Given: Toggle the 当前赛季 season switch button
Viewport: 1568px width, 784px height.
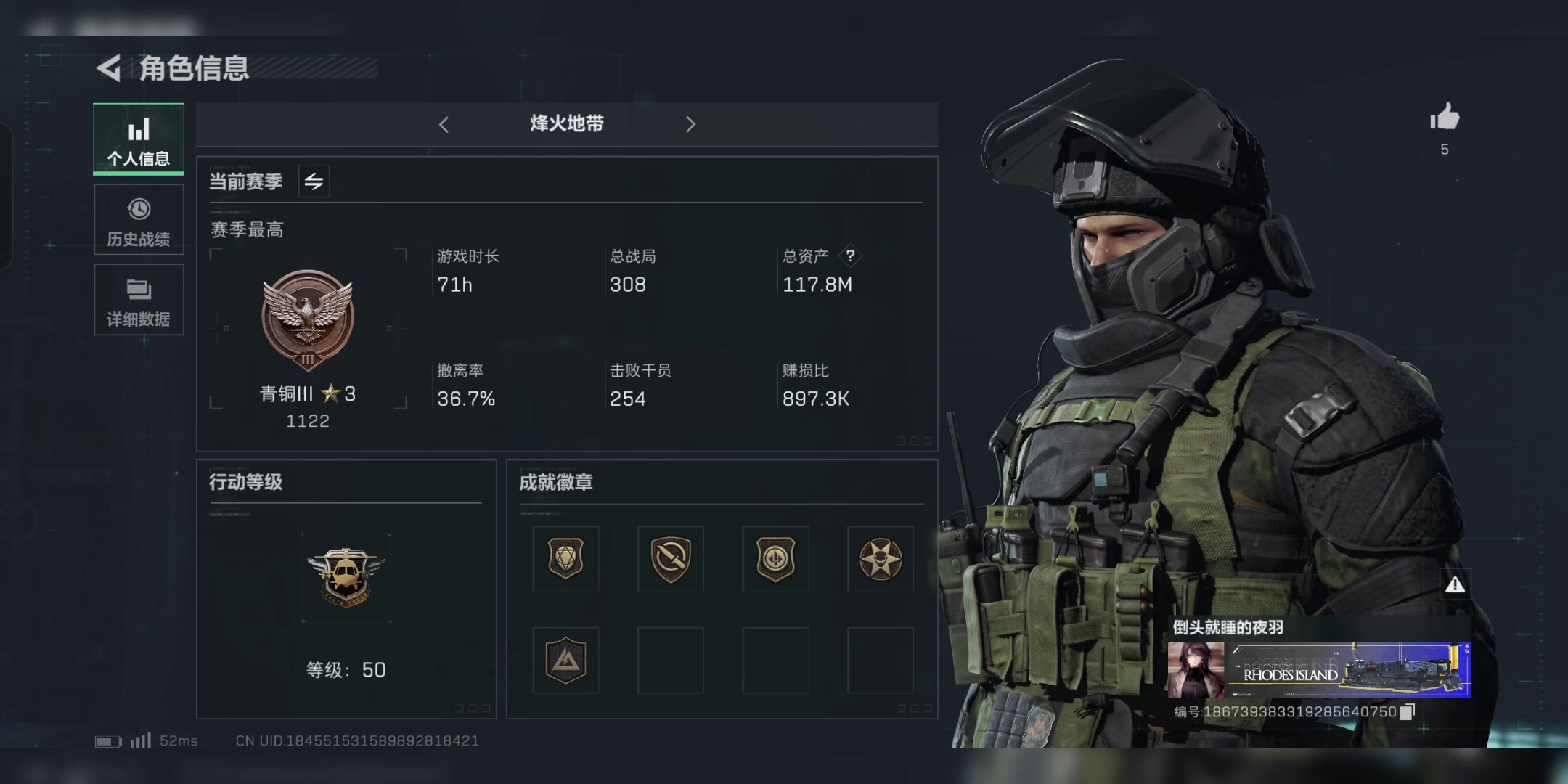Looking at the screenshot, I should point(314,181).
